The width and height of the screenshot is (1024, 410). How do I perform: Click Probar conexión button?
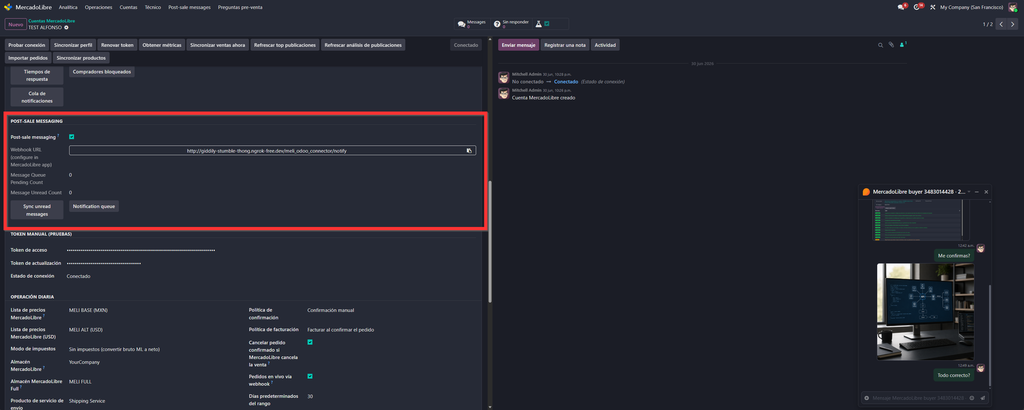[x=27, y=45]
